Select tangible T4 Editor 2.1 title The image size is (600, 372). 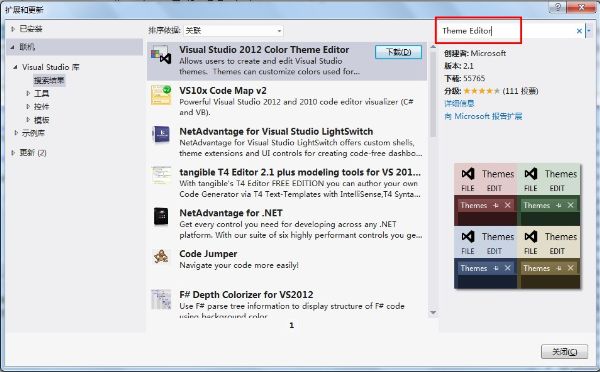300,172
